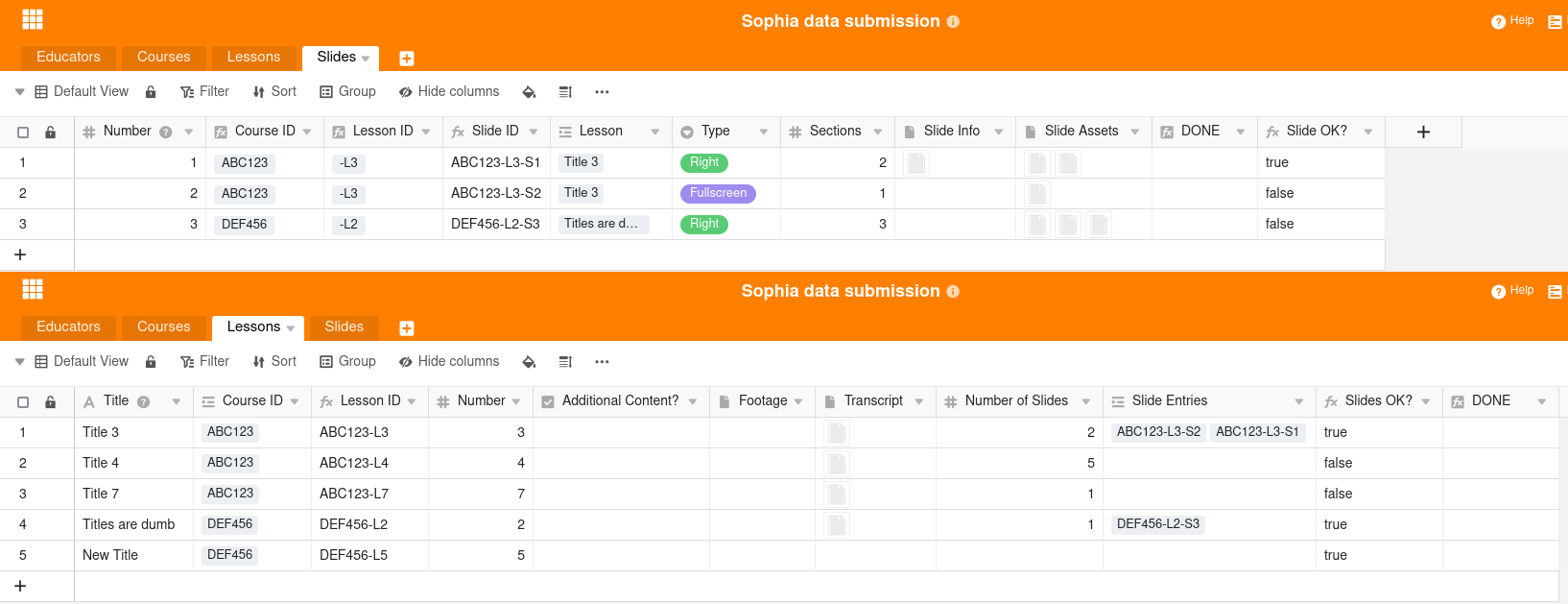Open the Number of Slides column dropdown
Viewport: 1568px width, 604px height.
(1086, 401)
